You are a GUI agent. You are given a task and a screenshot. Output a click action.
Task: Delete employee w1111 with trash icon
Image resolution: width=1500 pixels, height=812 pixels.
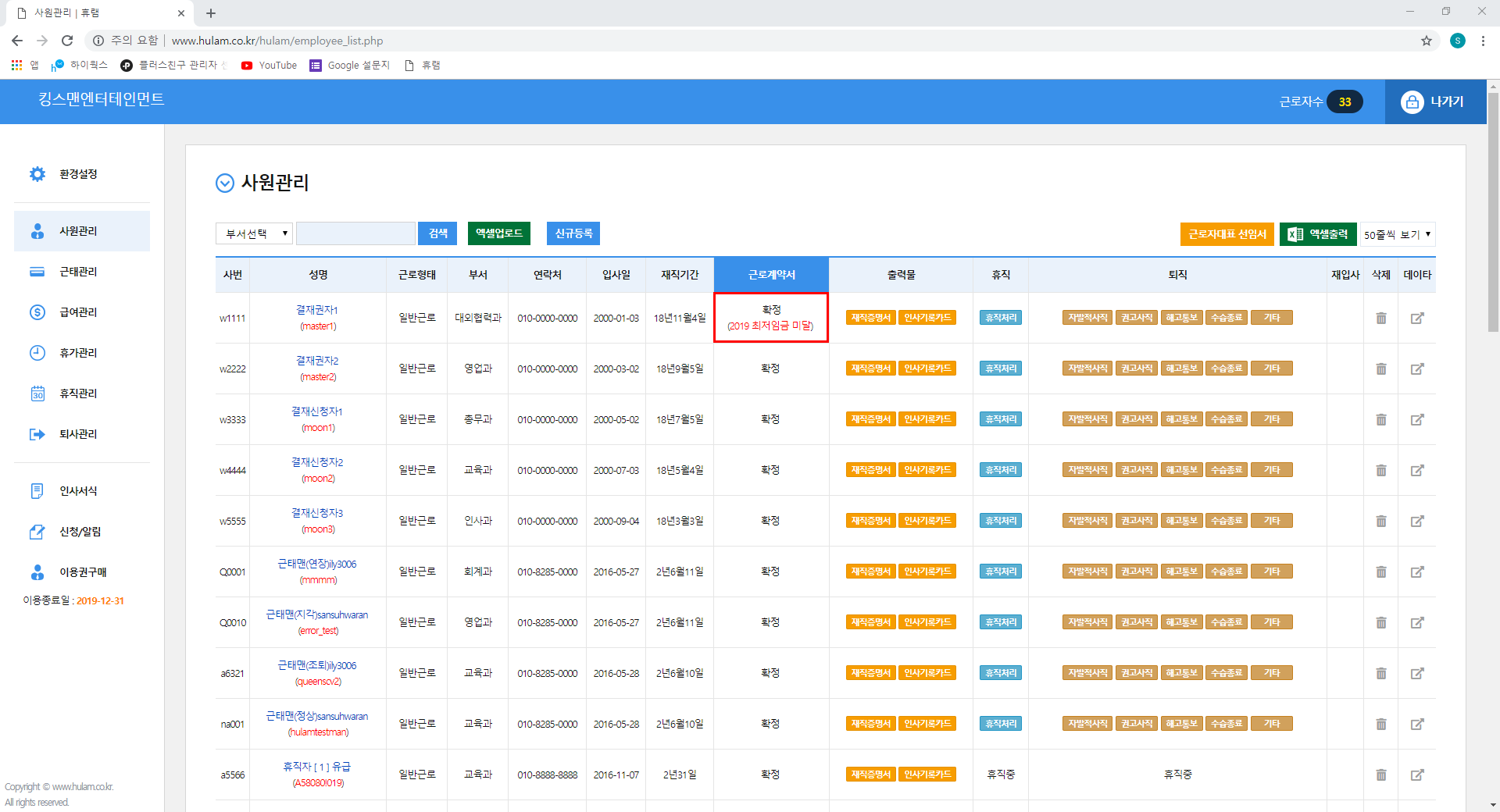(x=1380, y=319)
